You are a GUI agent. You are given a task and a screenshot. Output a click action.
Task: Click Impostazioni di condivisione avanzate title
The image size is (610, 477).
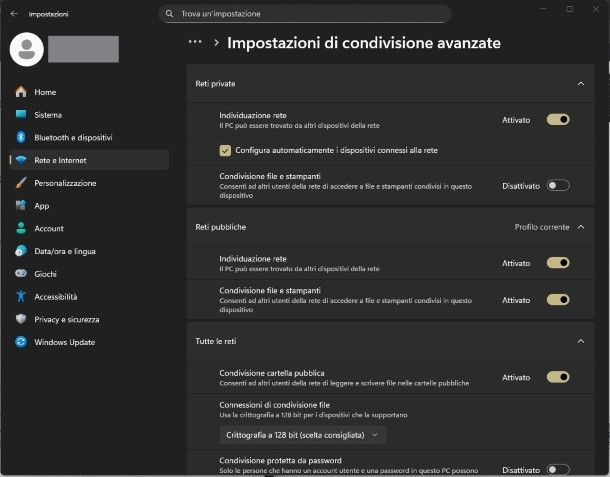click(x=364, y=43)
